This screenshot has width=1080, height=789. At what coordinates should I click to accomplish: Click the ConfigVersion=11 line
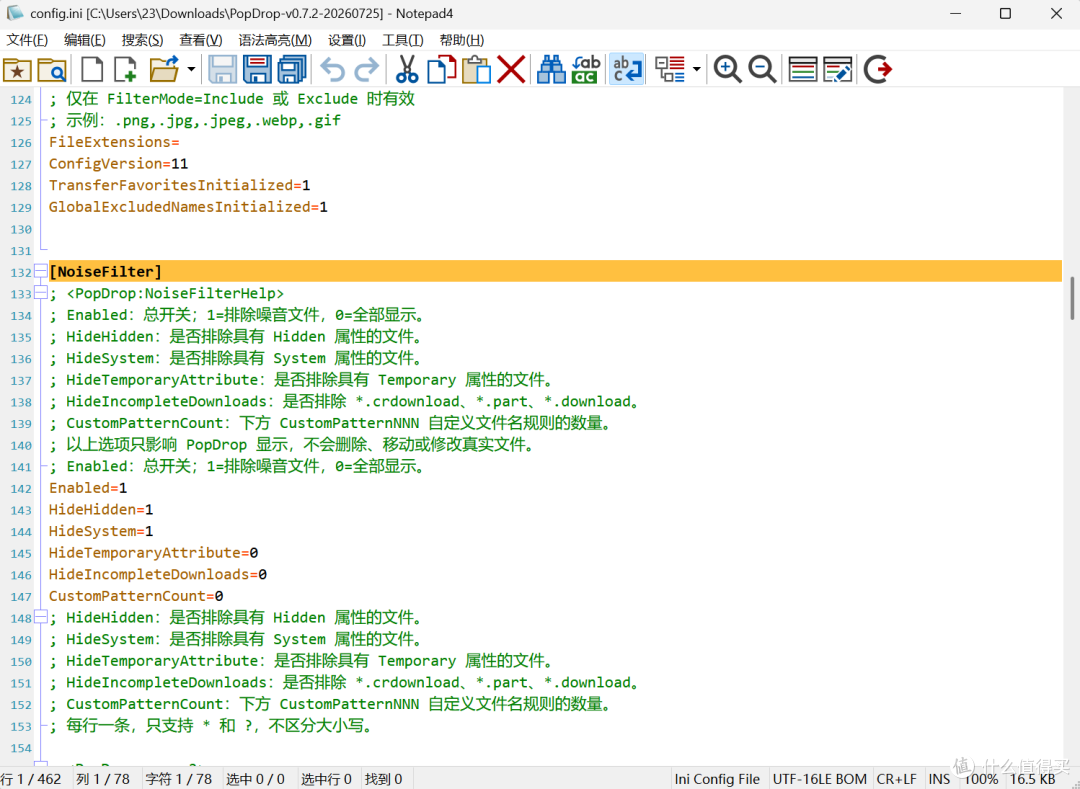coord(118,164)
